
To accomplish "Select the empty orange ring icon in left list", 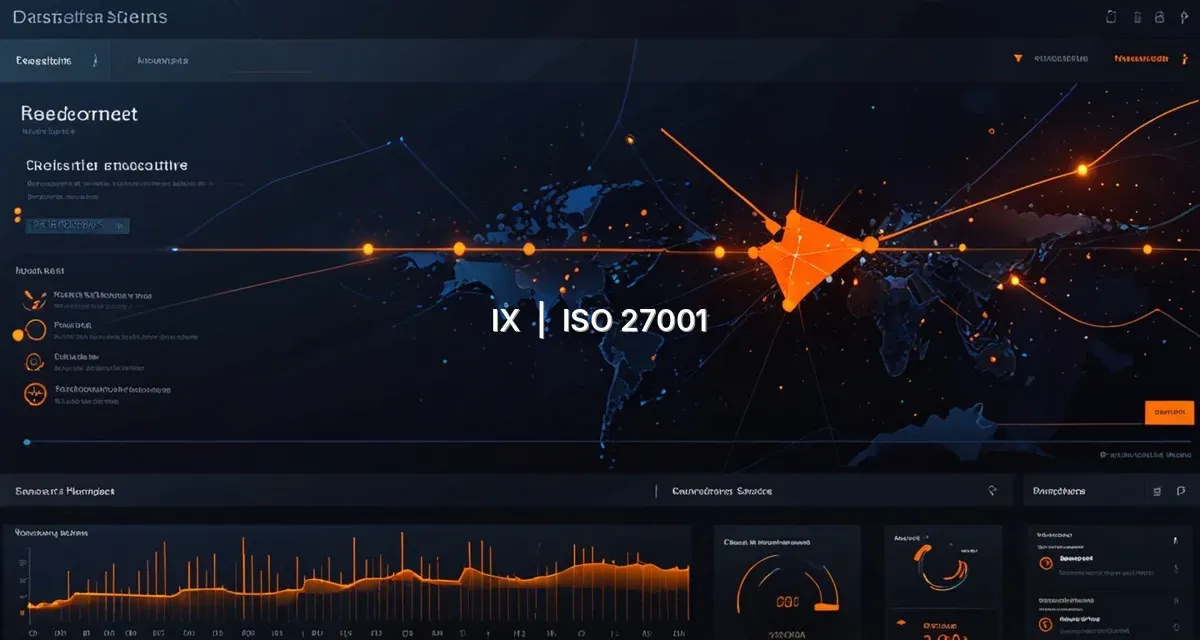I will [x=36, y=330].
